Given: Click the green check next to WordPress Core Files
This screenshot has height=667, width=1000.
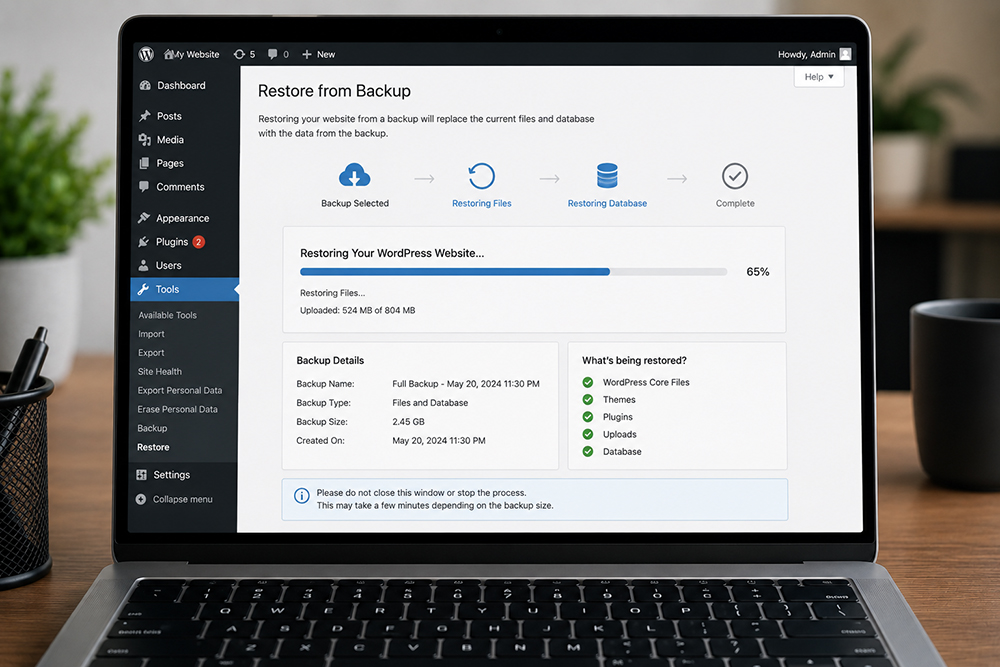Looking at the screenshot, I should (x=588, y=383).
